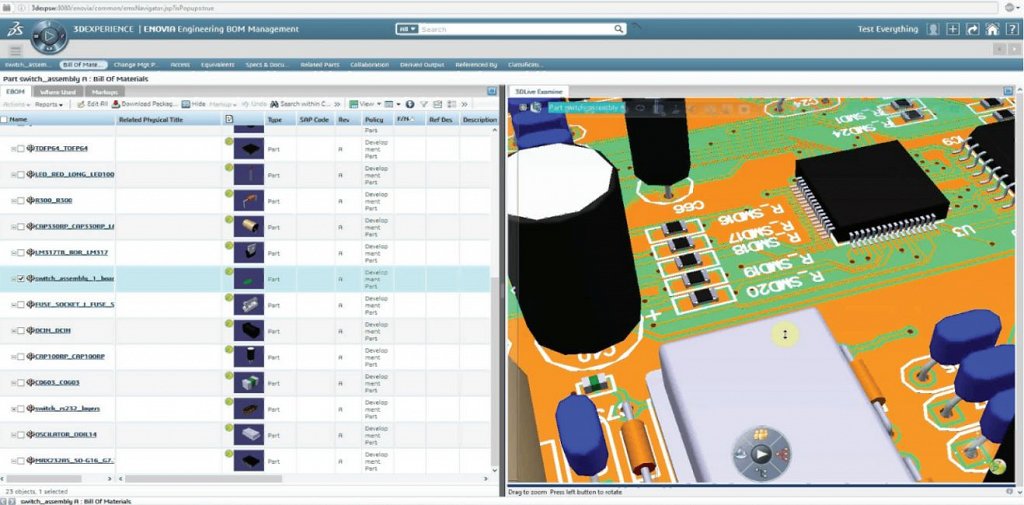Click the Share arrow icon in header

point(972,30)
